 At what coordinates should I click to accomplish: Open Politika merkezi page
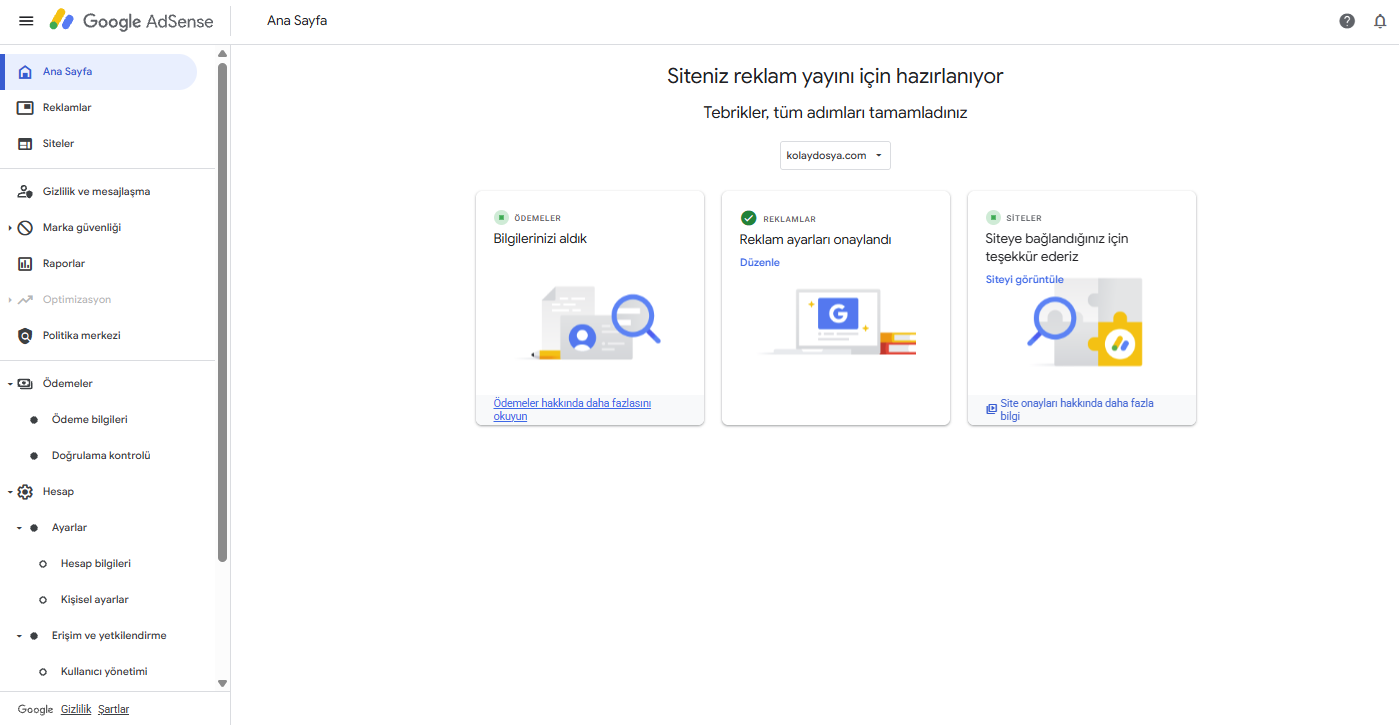point(99,336)
